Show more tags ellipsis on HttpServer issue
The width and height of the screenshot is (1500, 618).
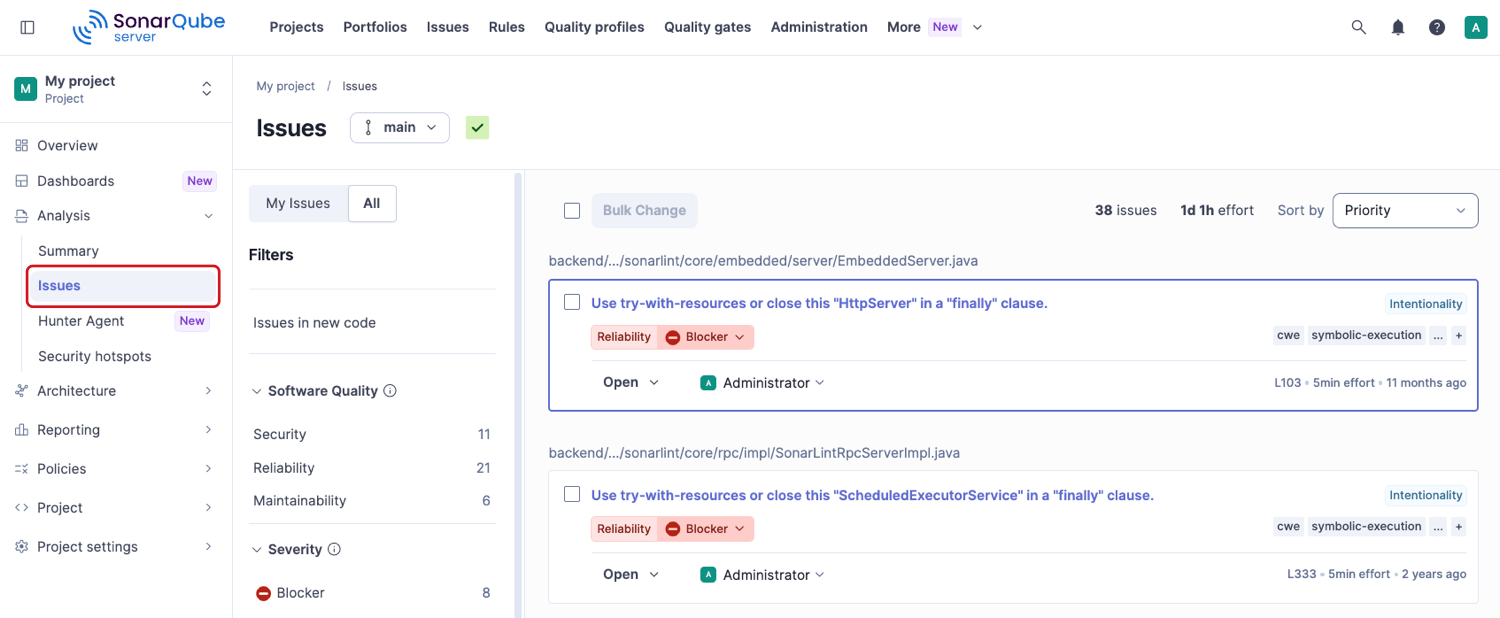click(x=1438, y=336)
